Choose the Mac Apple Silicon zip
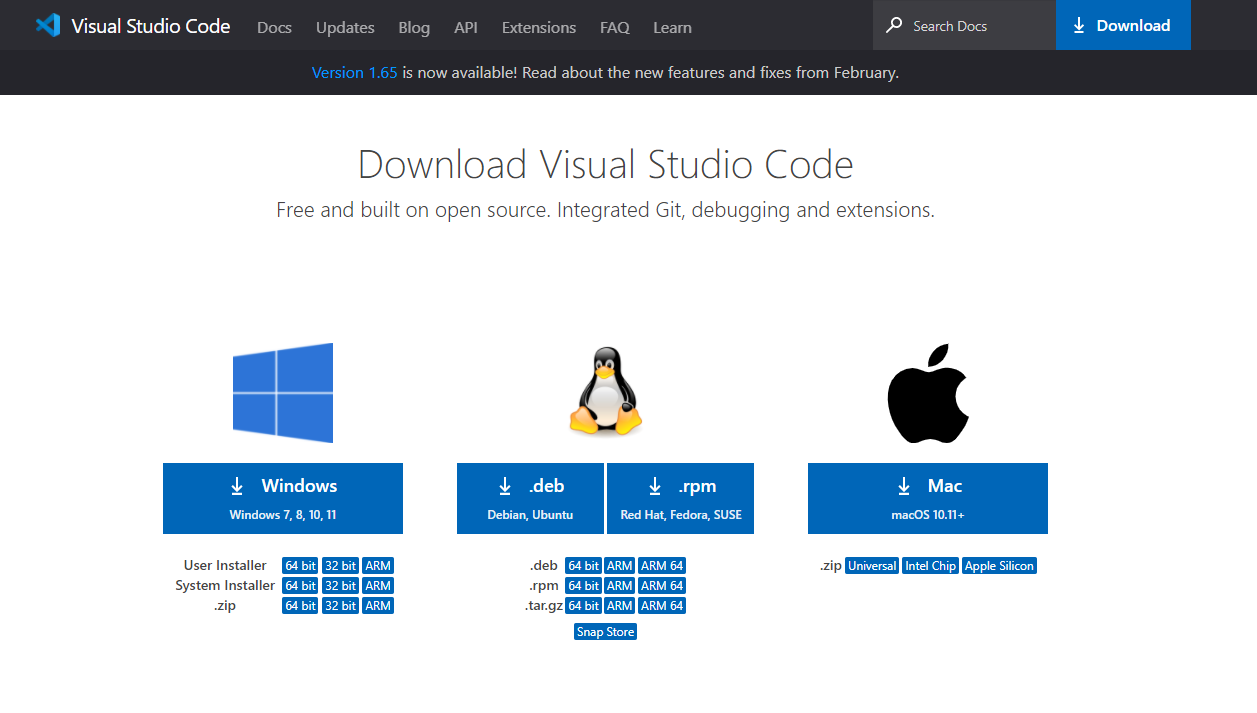The height and width of the screenshot is (713, 1257). (999, 566)
